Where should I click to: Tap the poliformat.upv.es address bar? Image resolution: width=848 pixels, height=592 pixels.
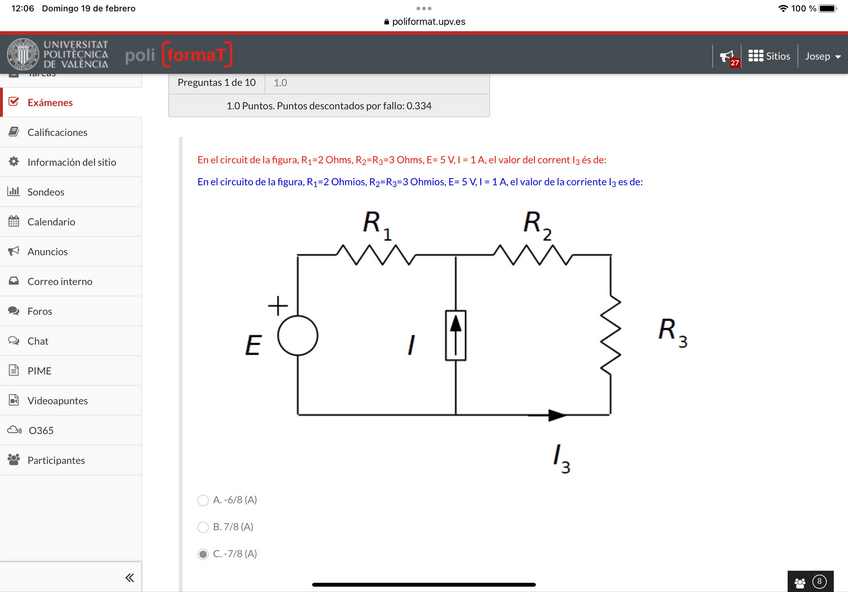coord(424,21)
